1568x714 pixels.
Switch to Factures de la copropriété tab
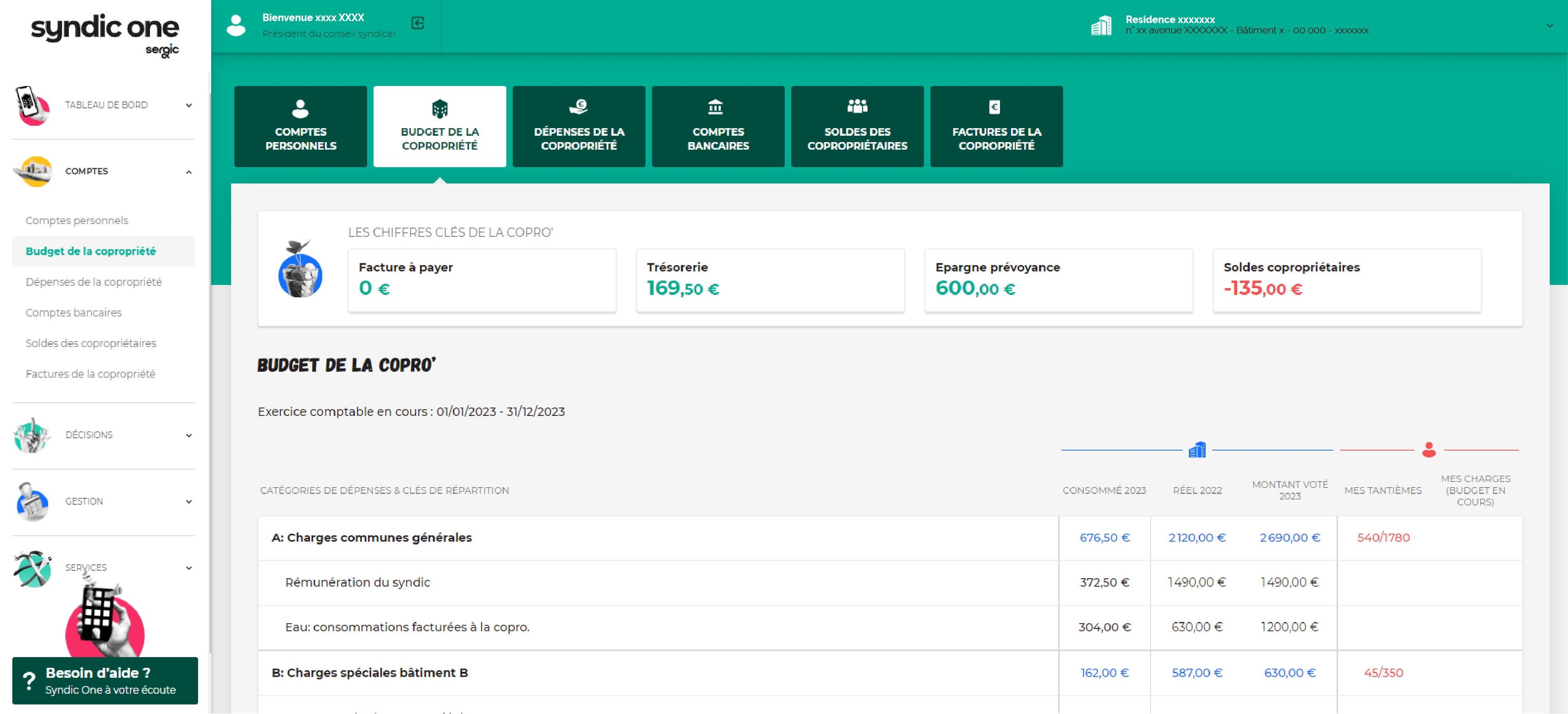(996, 126)
